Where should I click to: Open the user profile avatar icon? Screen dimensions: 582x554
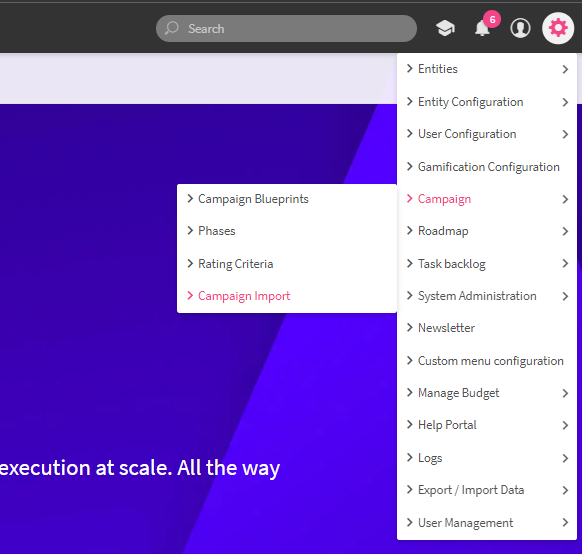tap(520, 28)
